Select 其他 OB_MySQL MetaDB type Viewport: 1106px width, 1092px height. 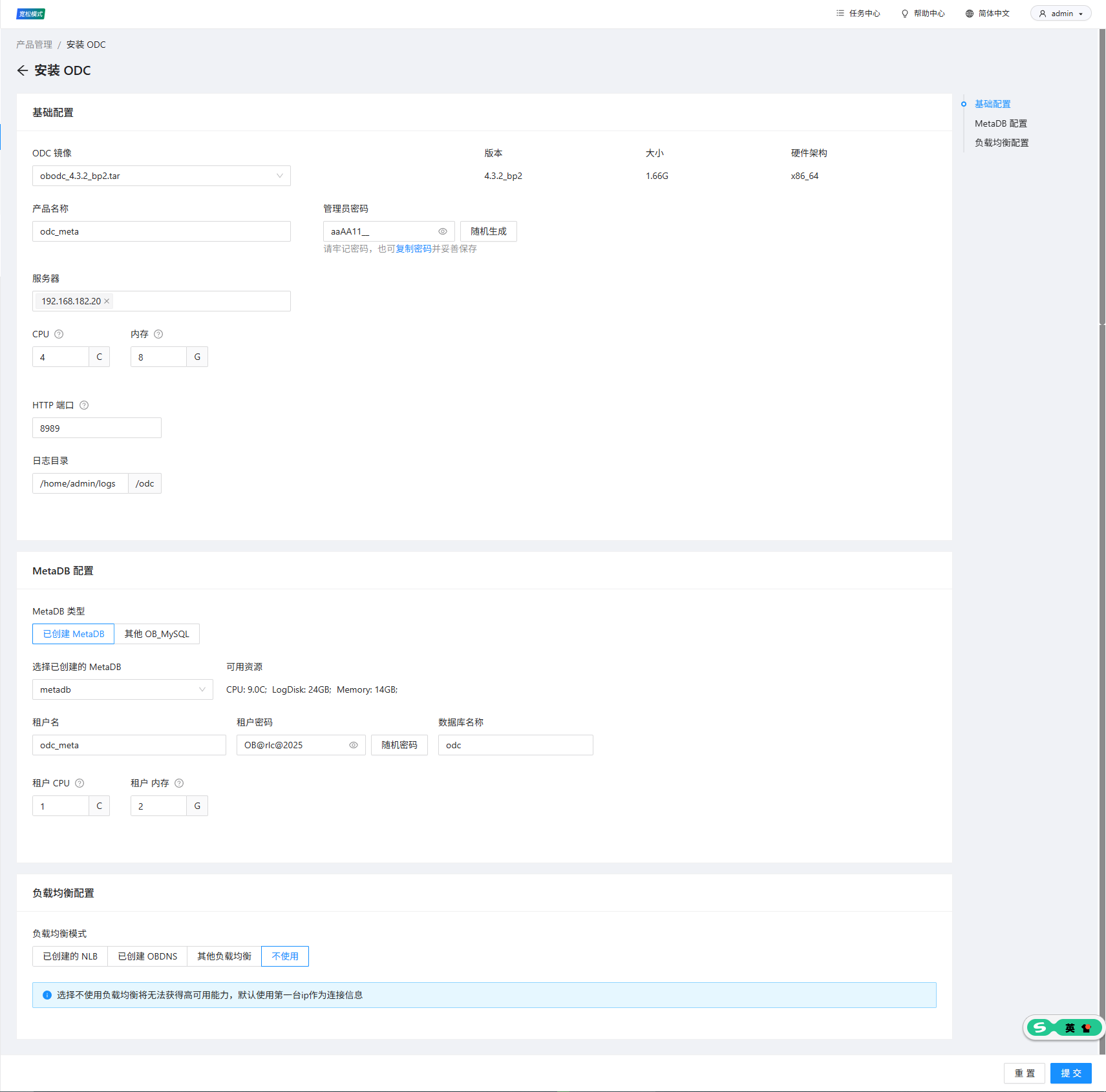[157, 634]
